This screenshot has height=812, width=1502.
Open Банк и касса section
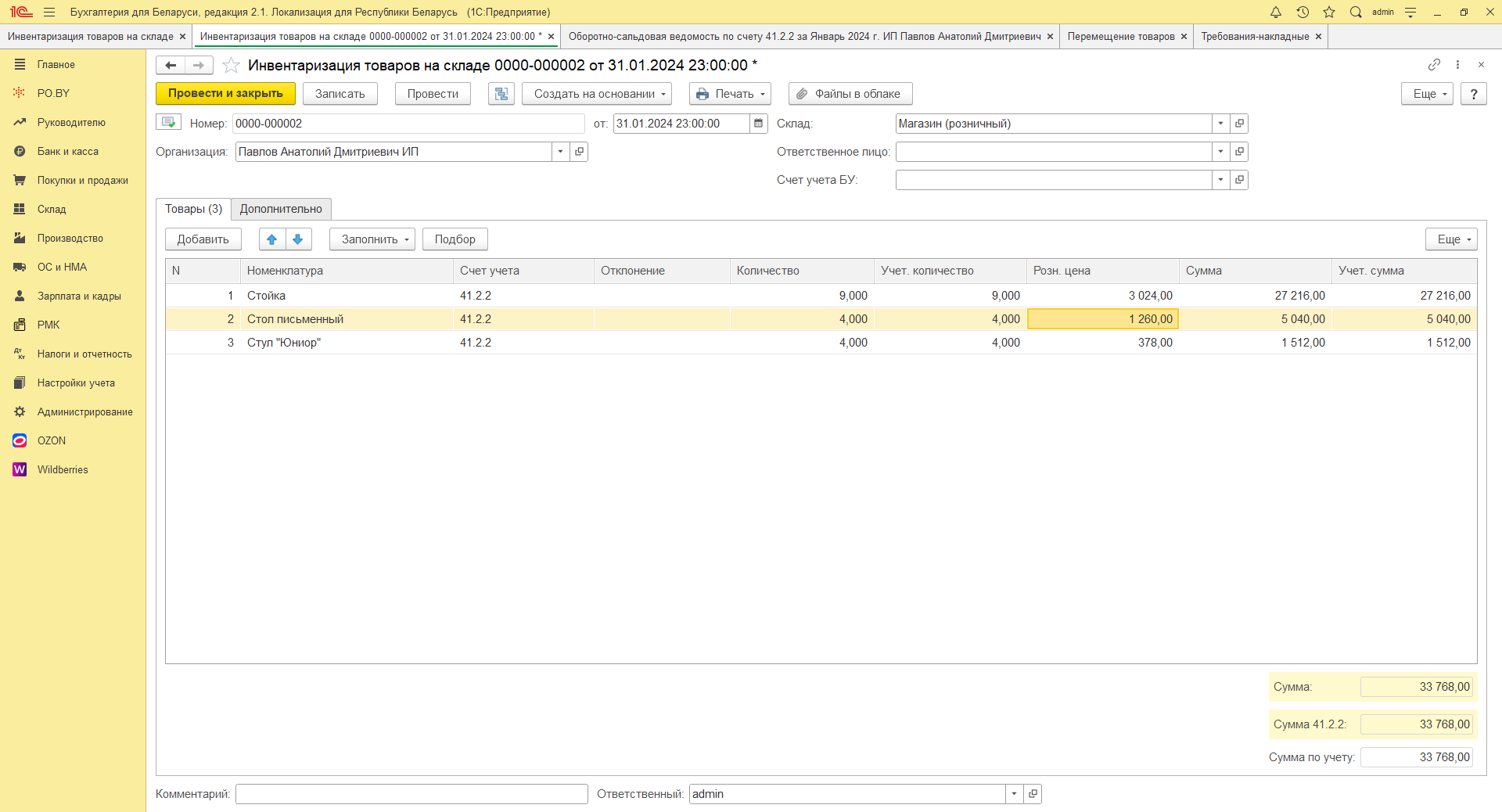pyautogui.click(x=68, y=152)
